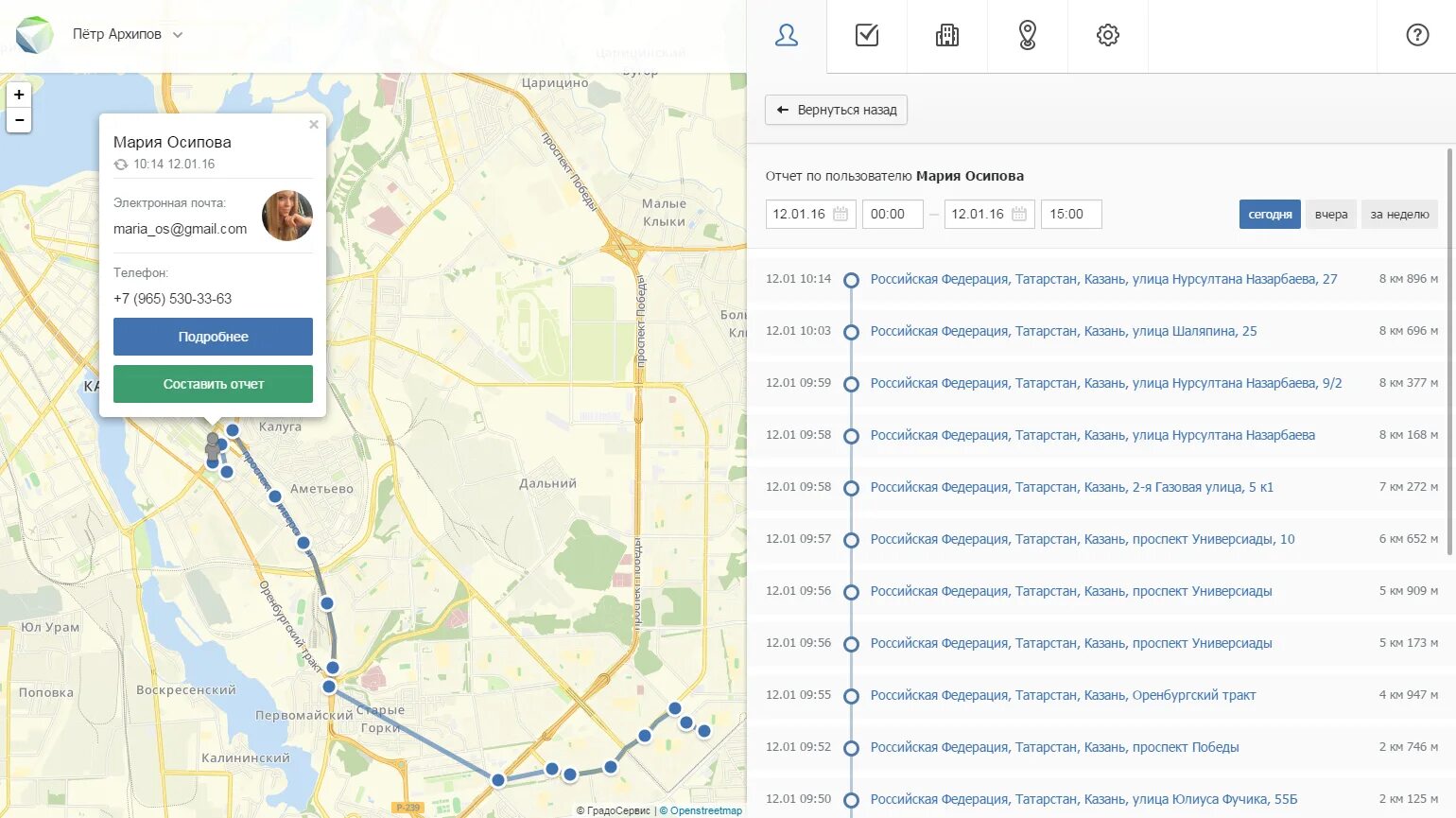Click the Подробнее button

pos(213,337)
